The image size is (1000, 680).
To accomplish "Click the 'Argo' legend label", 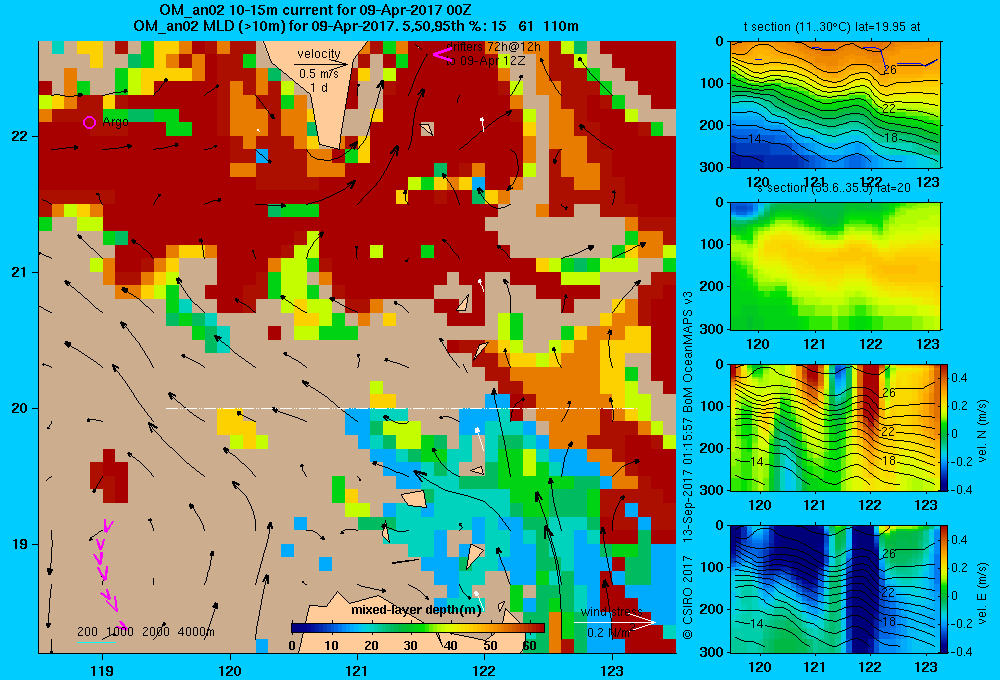I will click(x=115, y=122).
